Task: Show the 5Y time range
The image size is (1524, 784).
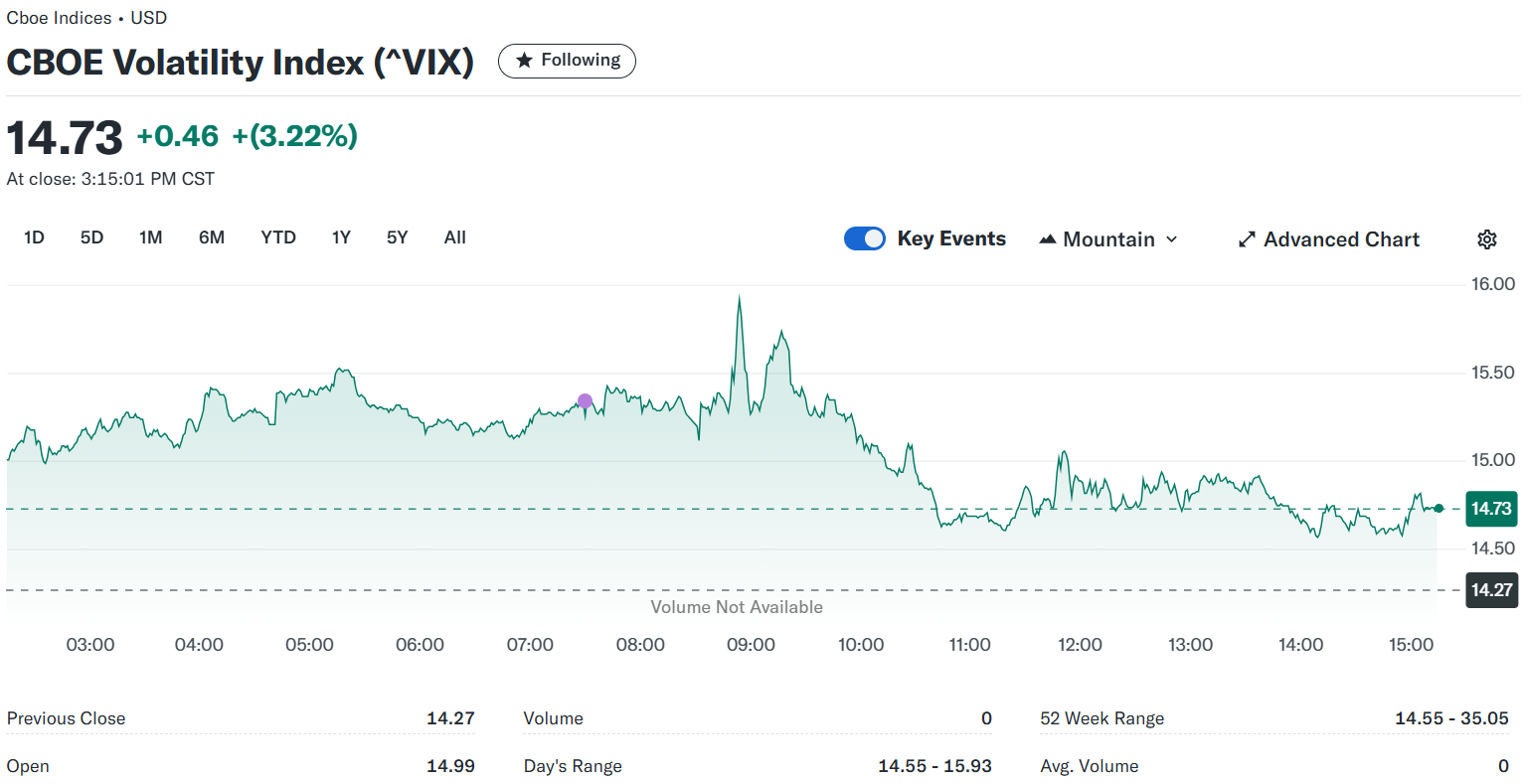Action: (x=397, y=237)
